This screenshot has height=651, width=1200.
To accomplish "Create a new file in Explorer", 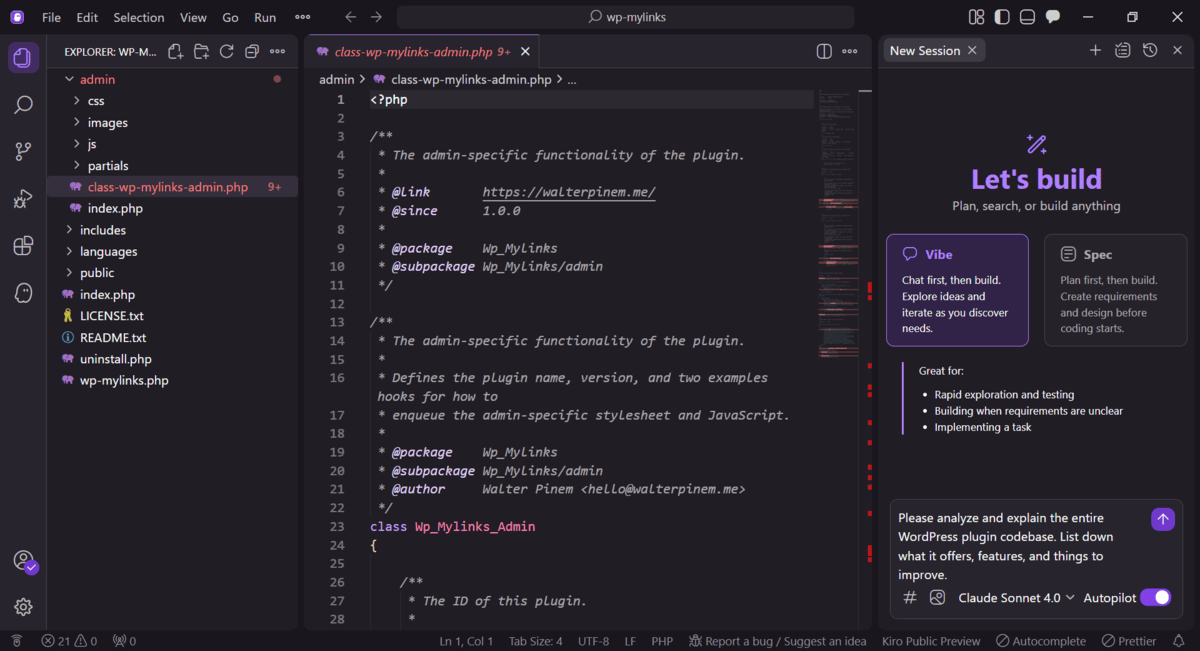I will pos(176,52).
